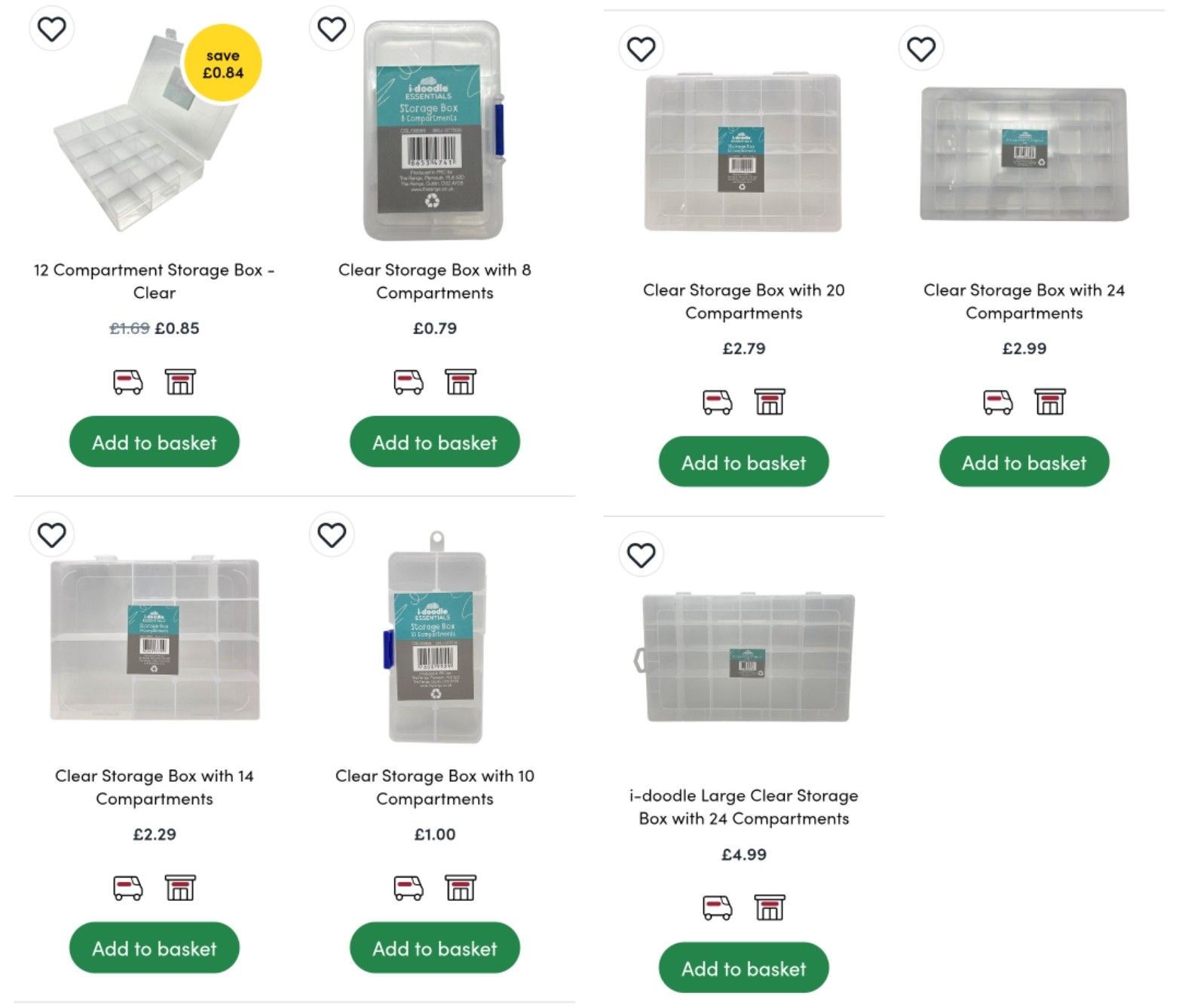Favourite the 12 Compartment Storage Box
Image resolution: width=1179 pixels, height=1008 pixels.
pyautogui.click(x=52, y=29)
